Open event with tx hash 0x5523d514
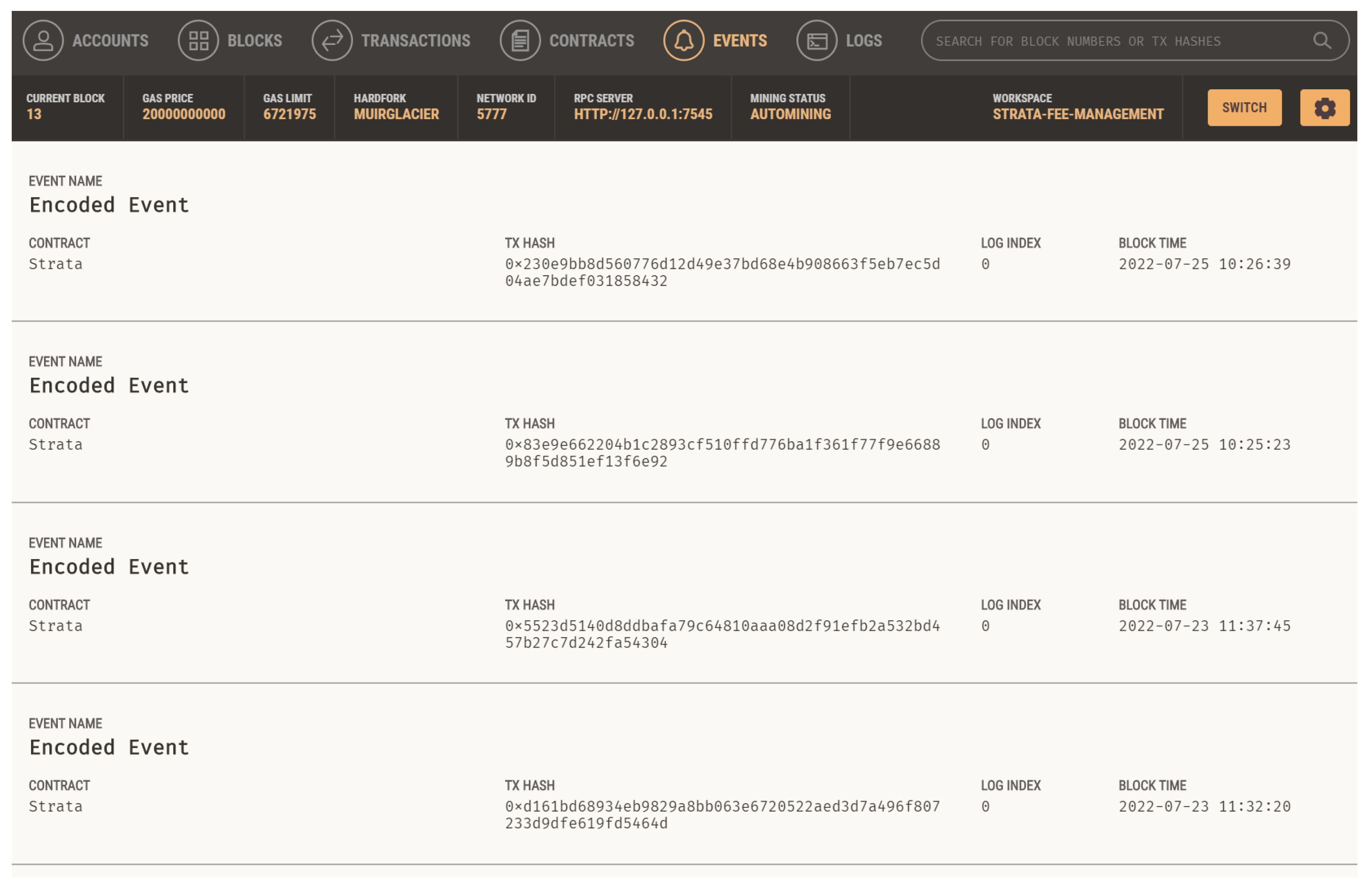This screenshot has width=1372, height=890. coord(722,634)
